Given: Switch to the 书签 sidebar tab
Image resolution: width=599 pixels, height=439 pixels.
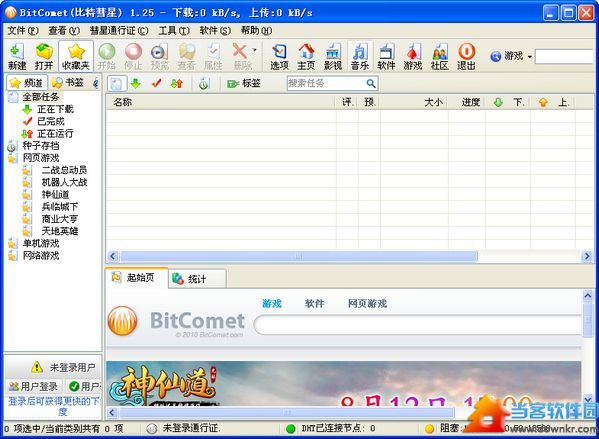Looking at the screenshot, I should tap(68, 83).
